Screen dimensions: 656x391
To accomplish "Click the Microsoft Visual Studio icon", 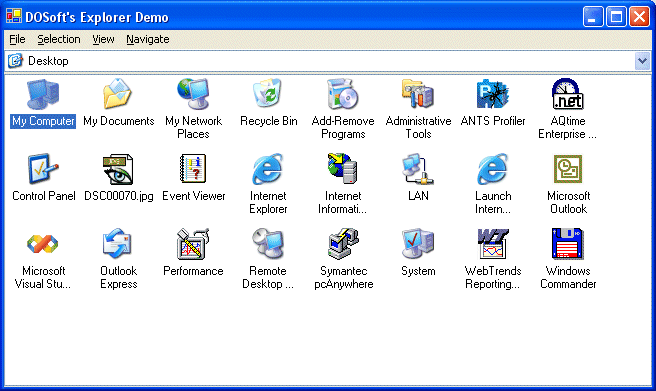I will click(x=43, y=243).
